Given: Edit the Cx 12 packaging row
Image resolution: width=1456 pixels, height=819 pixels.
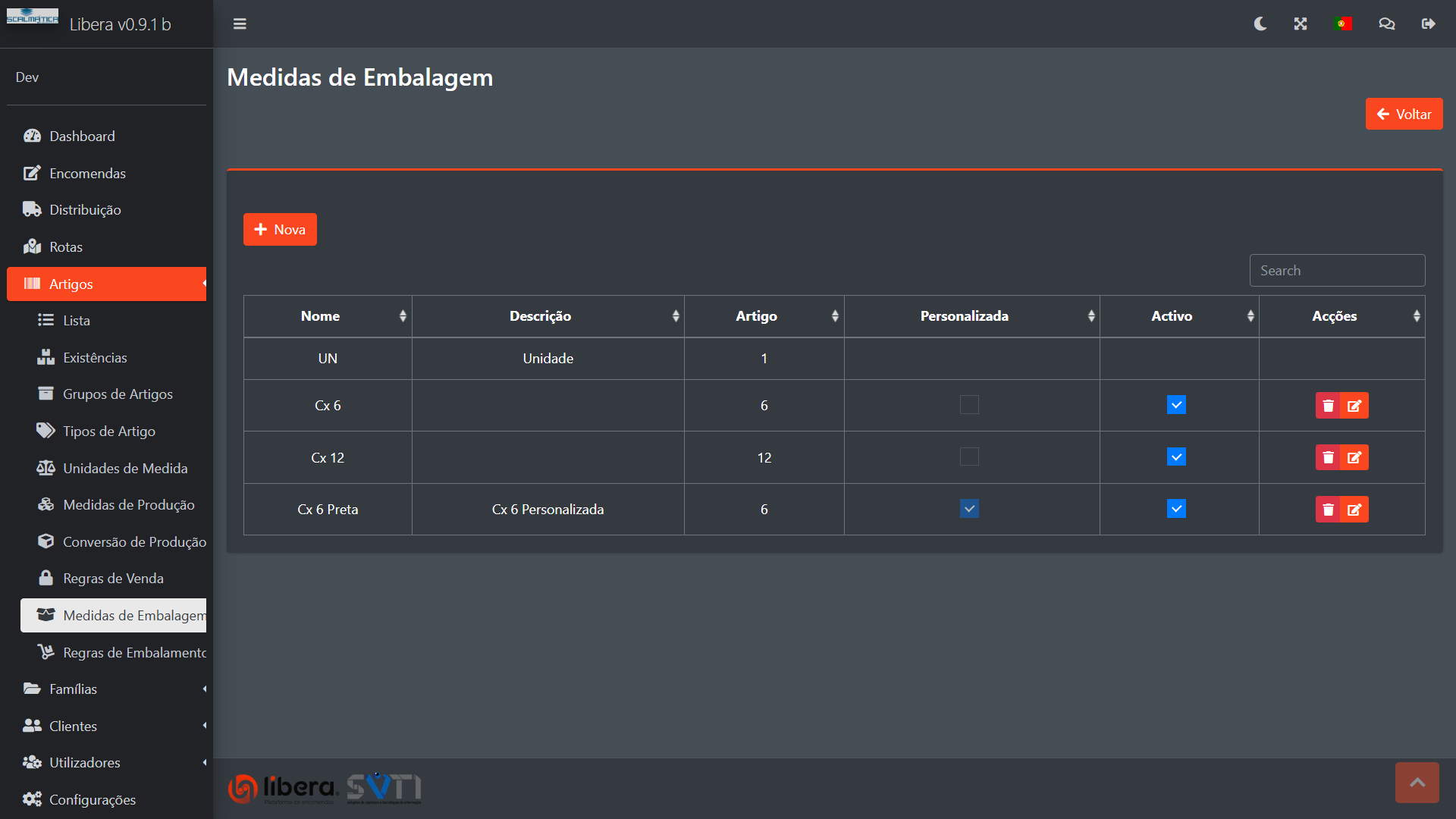Looking at the screenshot, I should pos(1354,458).
